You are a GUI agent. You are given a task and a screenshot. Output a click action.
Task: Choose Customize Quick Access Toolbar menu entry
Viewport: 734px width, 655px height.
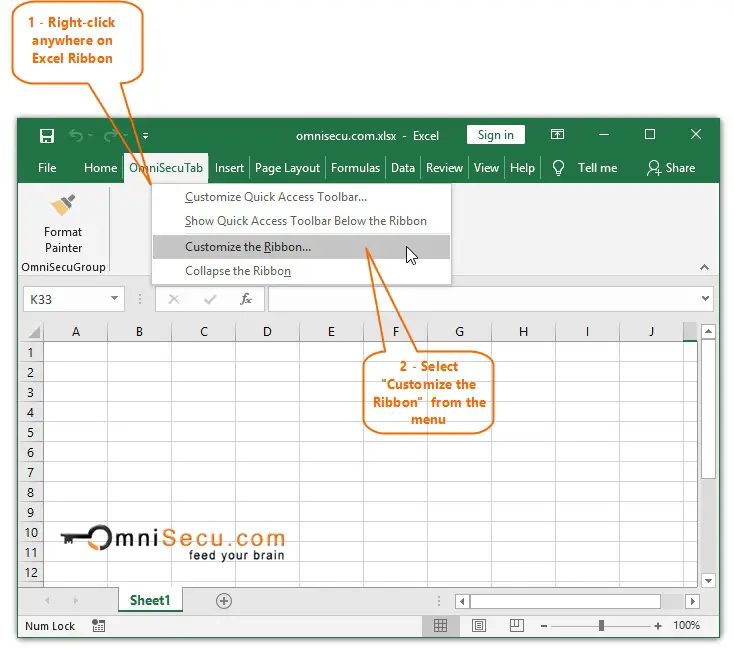click(301, 197)
